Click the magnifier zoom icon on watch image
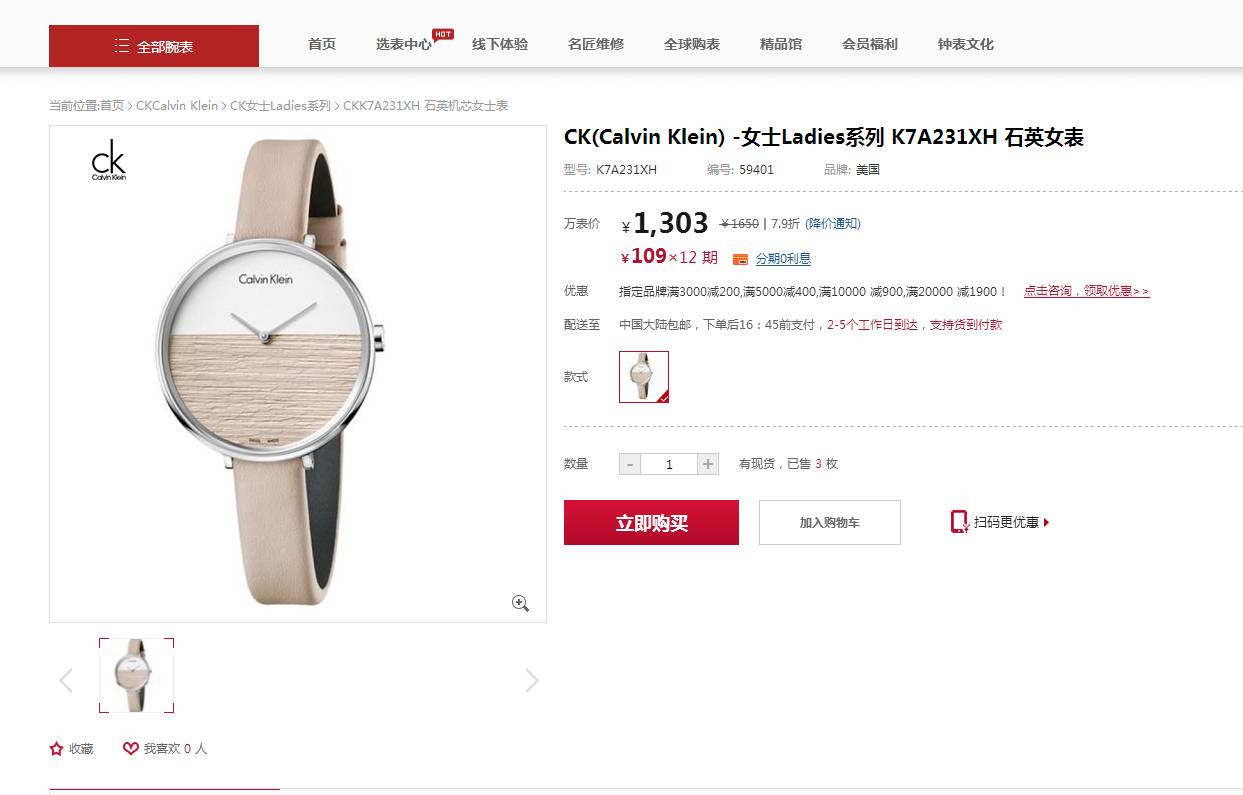This screenshot has height=795, width=1243. pos(520,603)
